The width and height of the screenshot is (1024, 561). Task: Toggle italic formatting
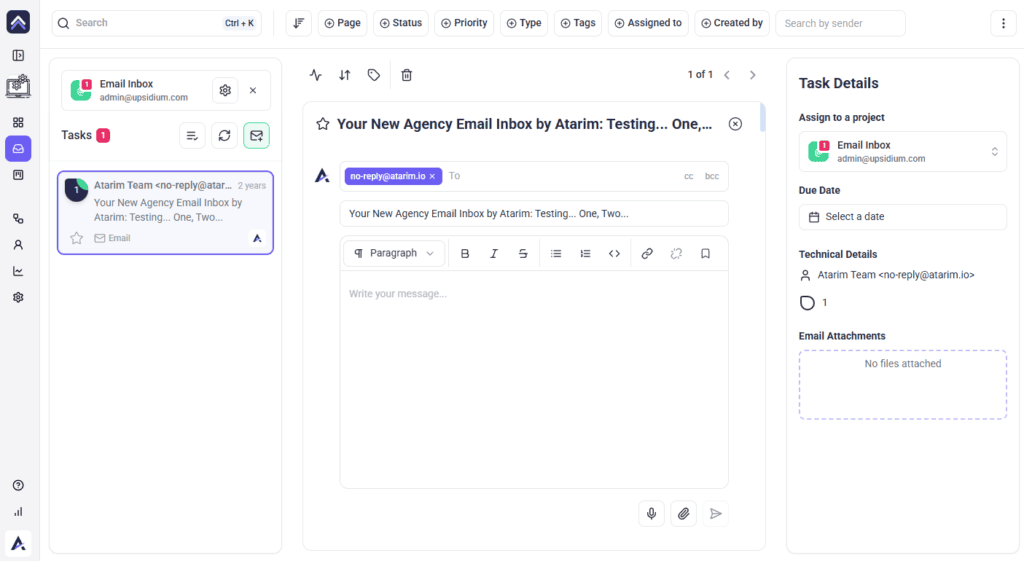pyautogui.click(x=494, y=253)
